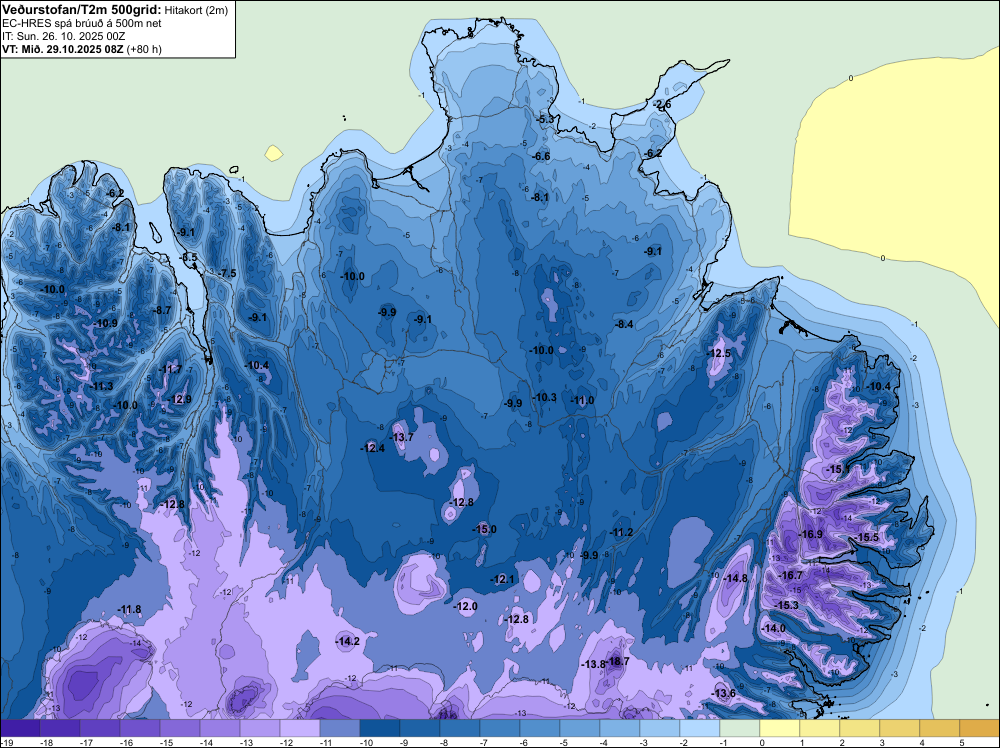Click the -11.3 temperature label
The image size is (1000, 748).
click(101, 386)
